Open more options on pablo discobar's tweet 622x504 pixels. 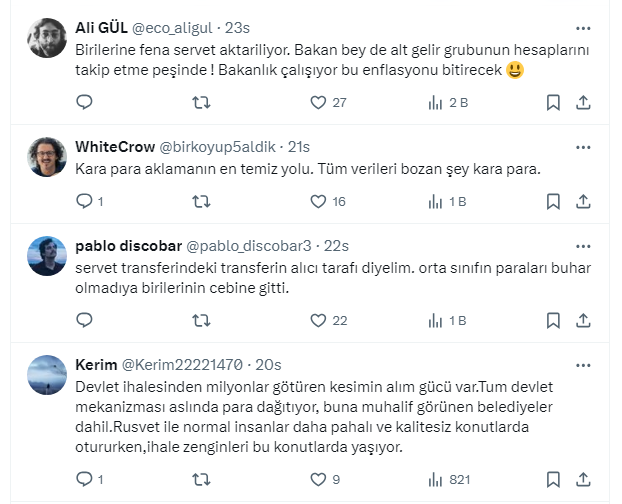pyautogui.click(x=584, y=245)
